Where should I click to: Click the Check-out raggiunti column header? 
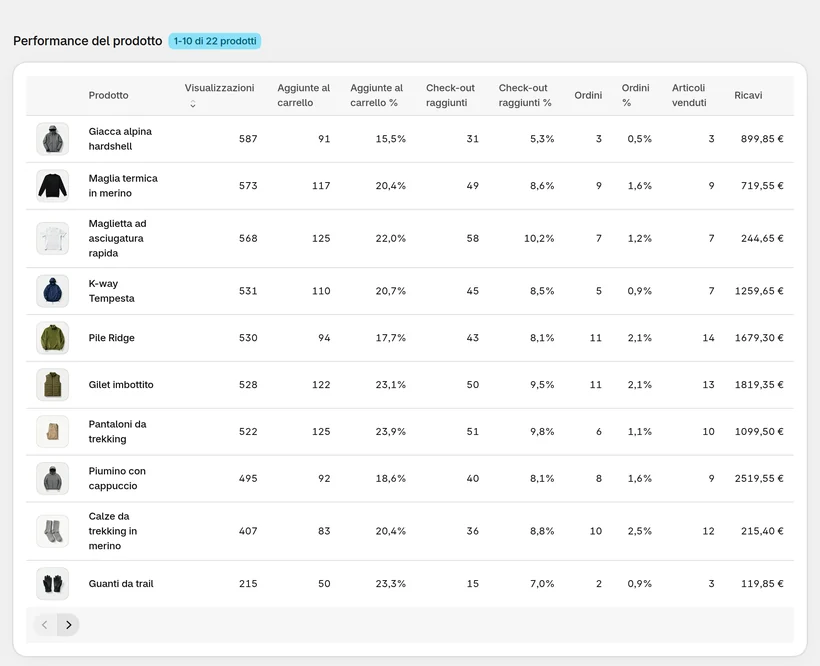tap(450, 95)
